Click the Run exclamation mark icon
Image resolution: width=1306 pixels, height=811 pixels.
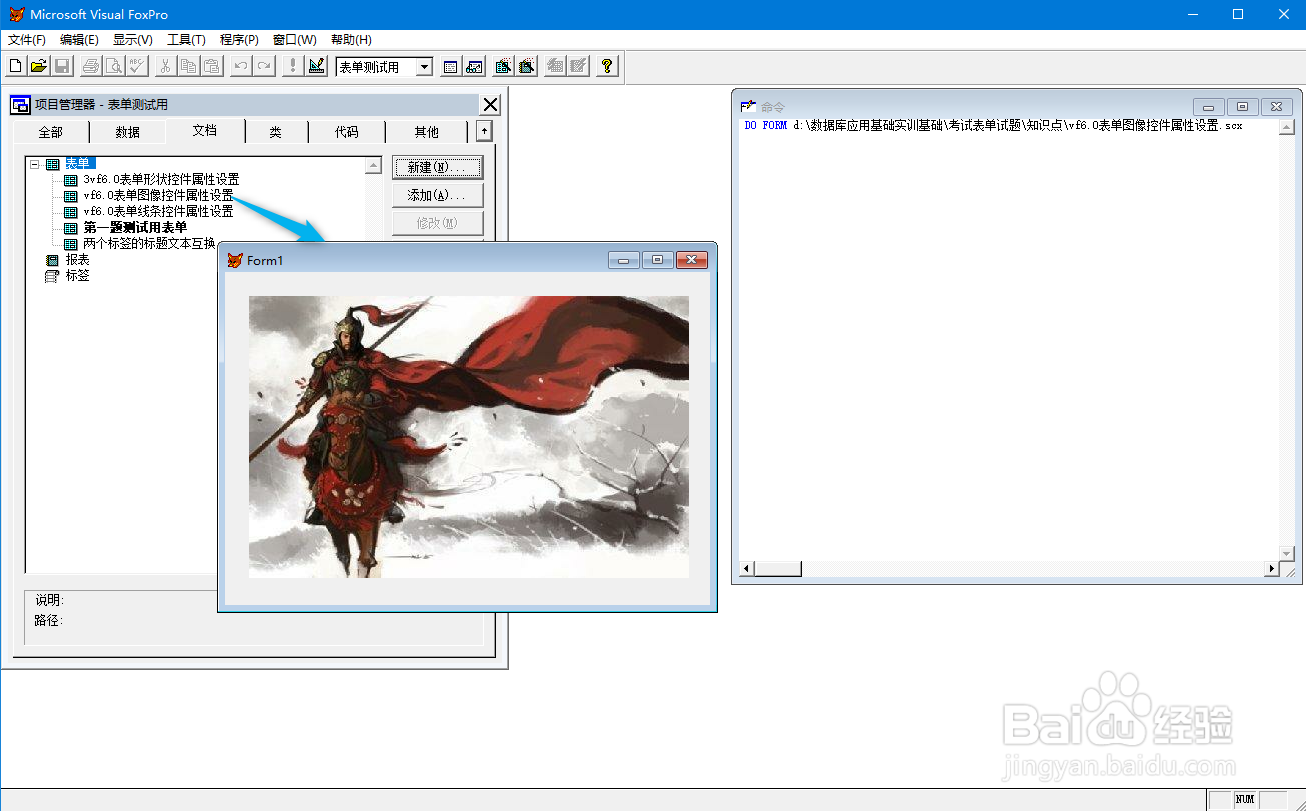click(293, 67)
